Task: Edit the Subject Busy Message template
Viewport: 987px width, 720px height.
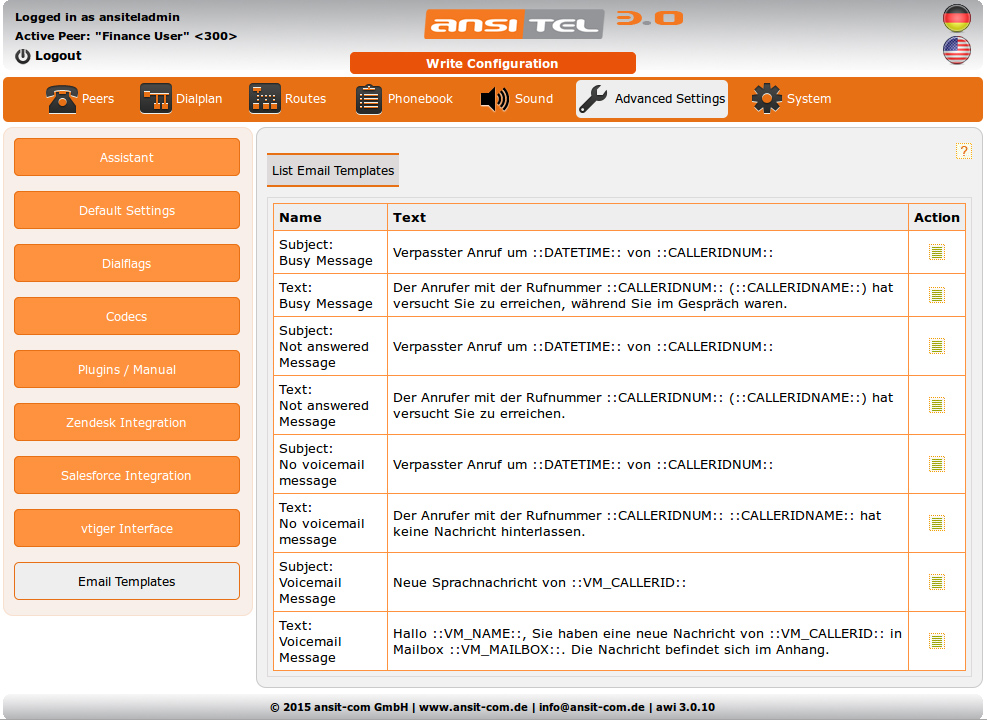Action: [936, 252]
